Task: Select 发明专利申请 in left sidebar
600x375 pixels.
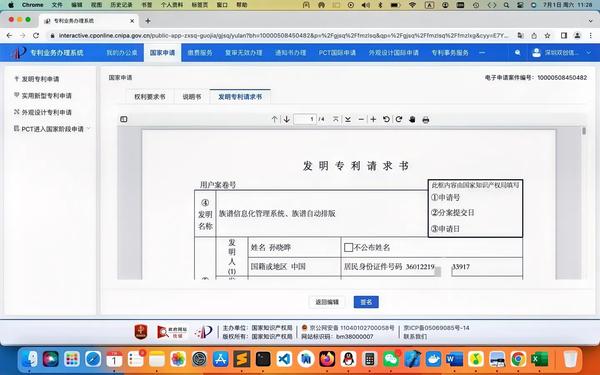Action: tap(40, 79)
